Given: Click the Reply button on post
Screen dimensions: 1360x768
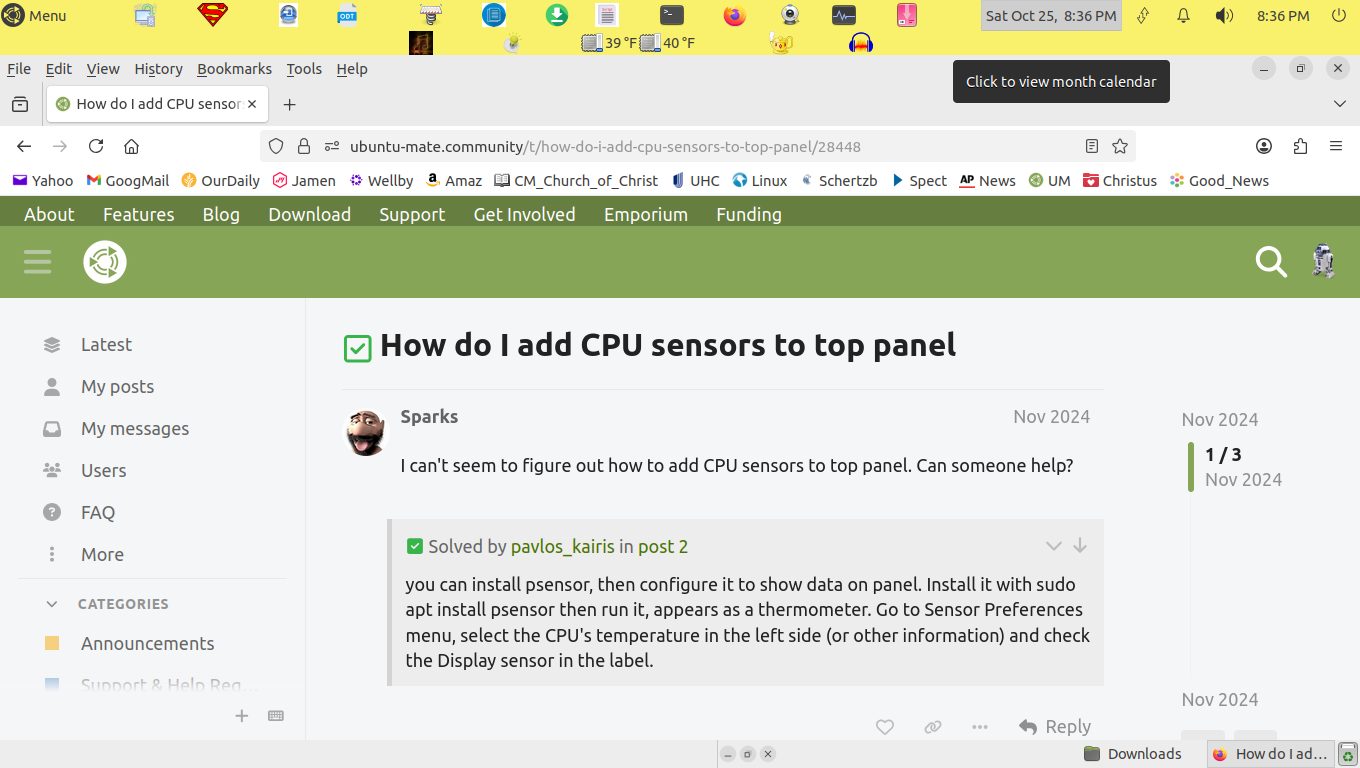Looking at the screenshot, I should (x=1055, y=727).
